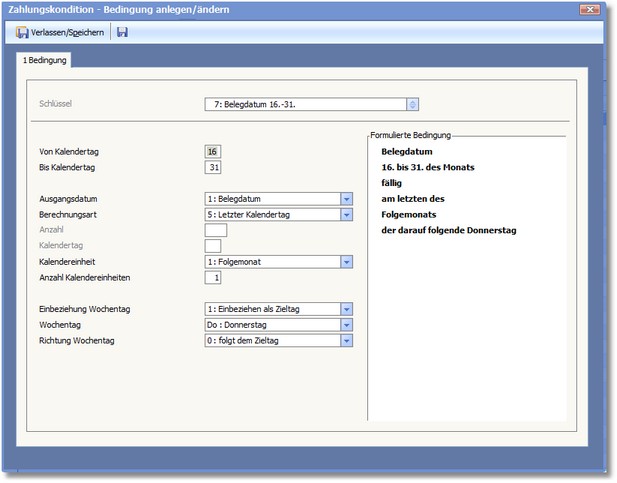Select the 'Do : Donnerstag' combo box
Screen dimensions: 617x483
[x=271, y=325]
